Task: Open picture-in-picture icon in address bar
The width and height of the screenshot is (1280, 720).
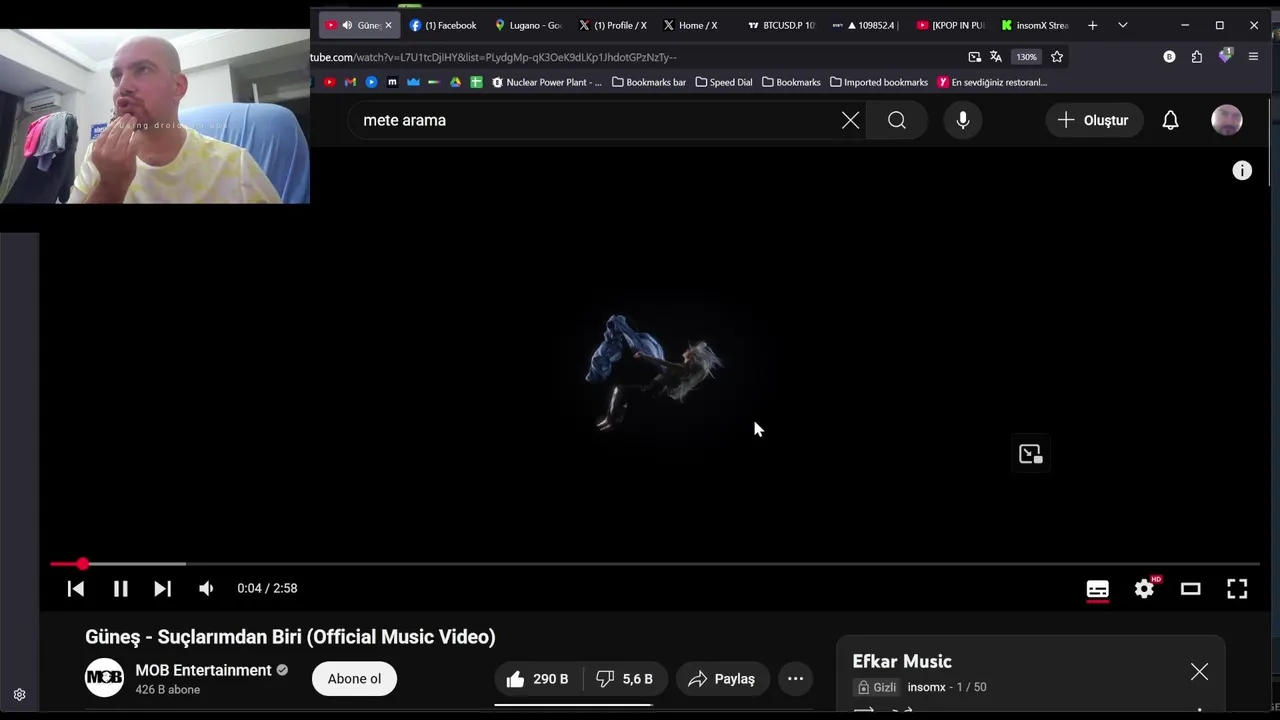Action: (x=974, y=57)
